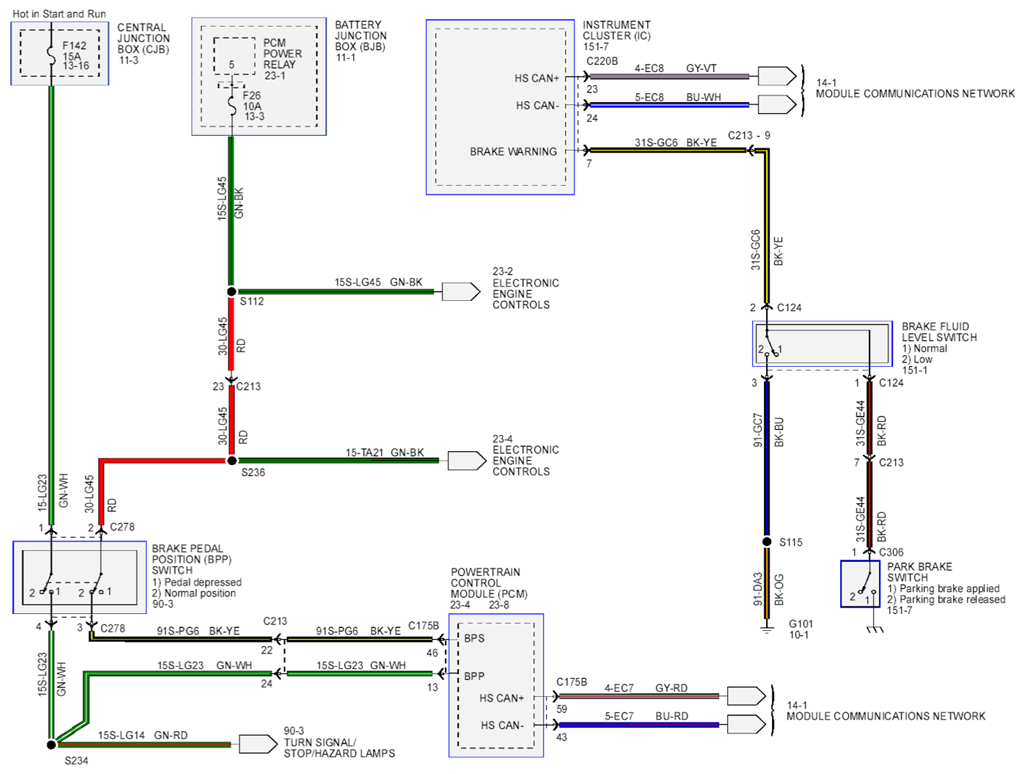Select the S115 splice dot

coord(767,542)
